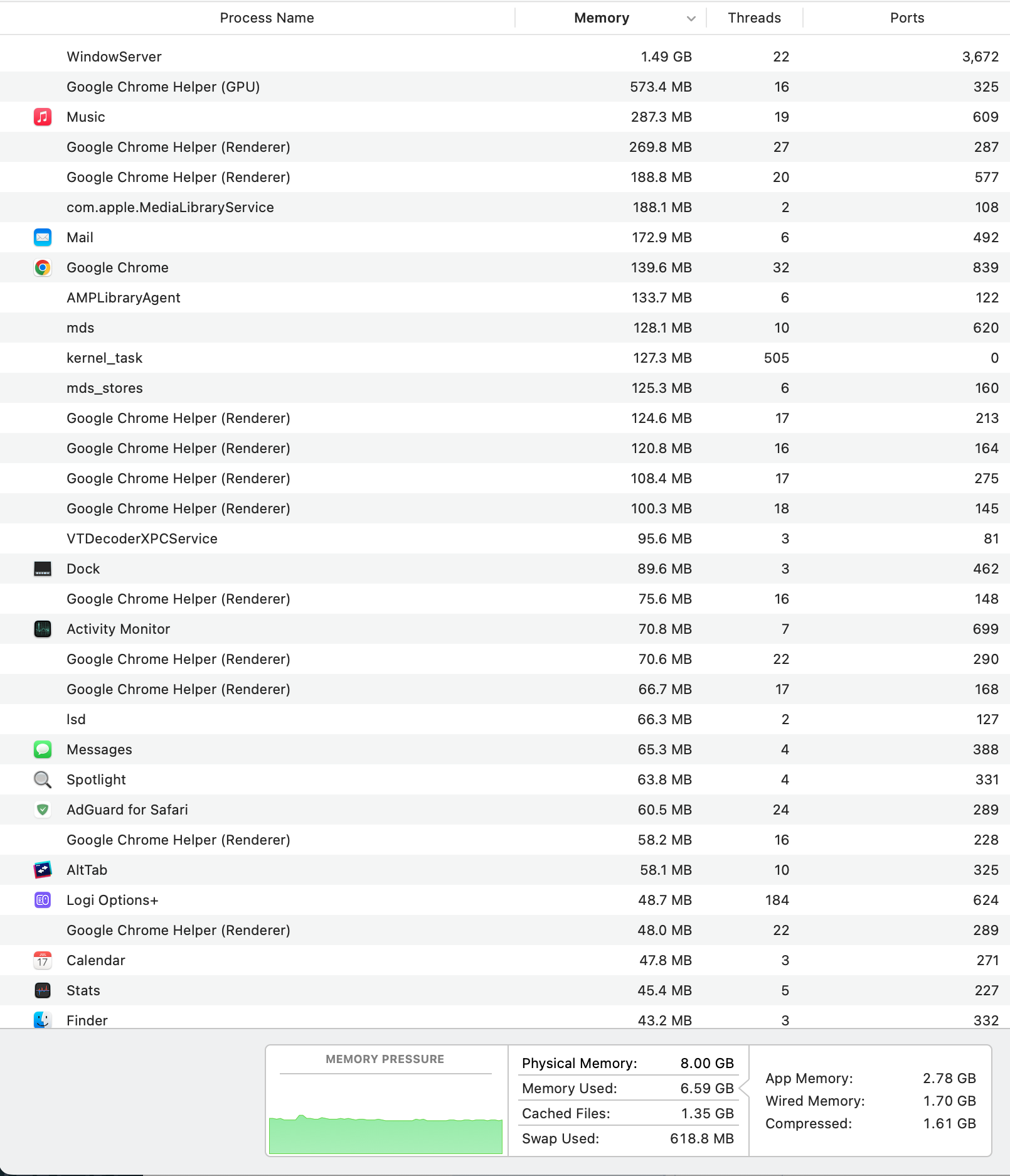This screenshot has width=1010, height=1176.
Task: Click the 505 threads value for kernel_task
Action: (x=777, y=358)
